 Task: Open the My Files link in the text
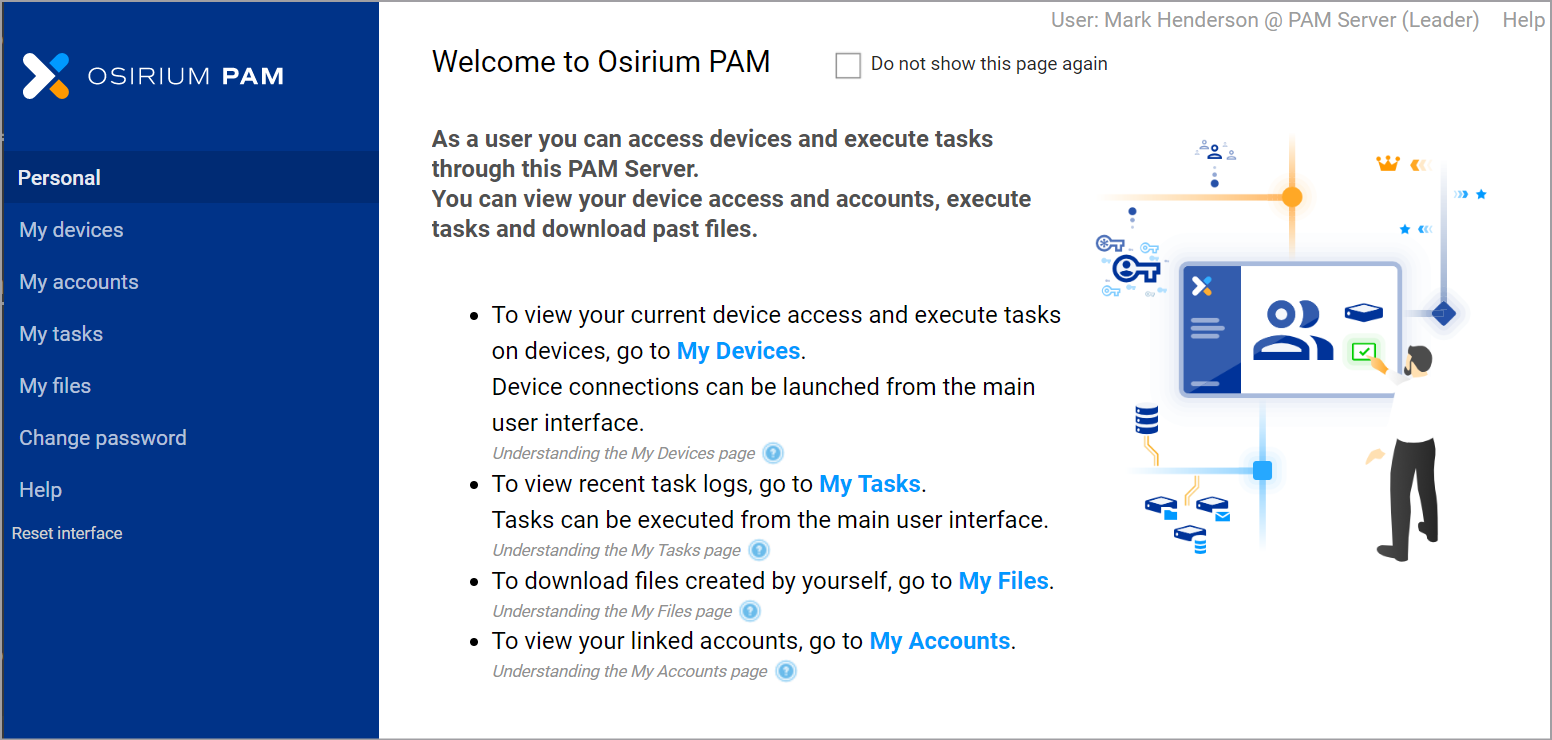click(x=1003, y=580)
